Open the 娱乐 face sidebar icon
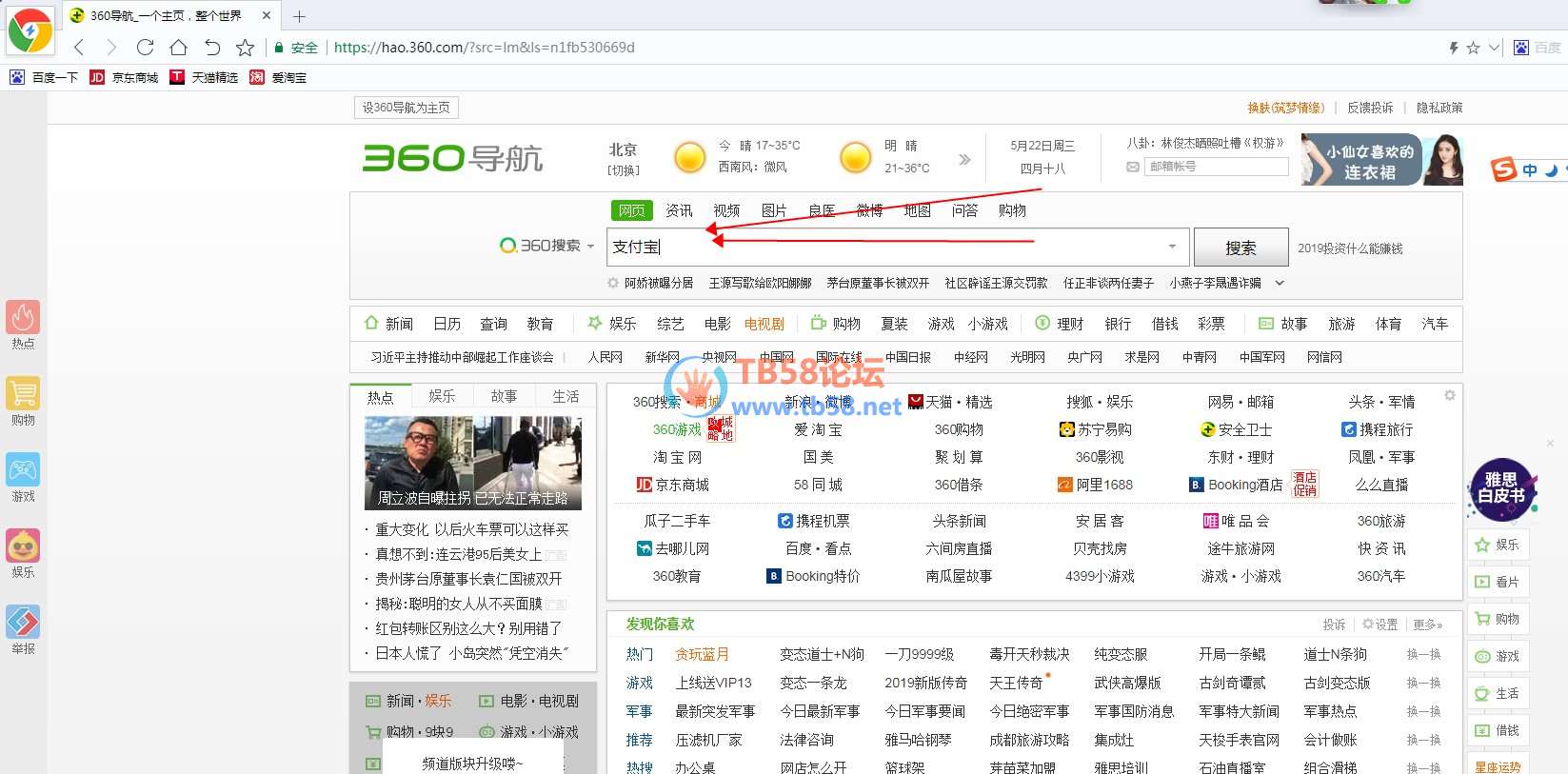Viewport: 1568px width, 774px height. click(x=23, y=546)
